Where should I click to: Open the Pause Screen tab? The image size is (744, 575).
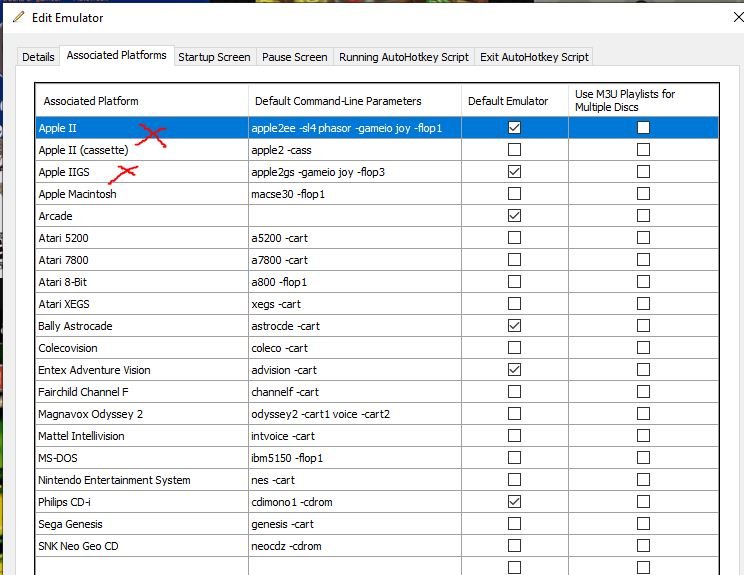click(x=294, y=57)
